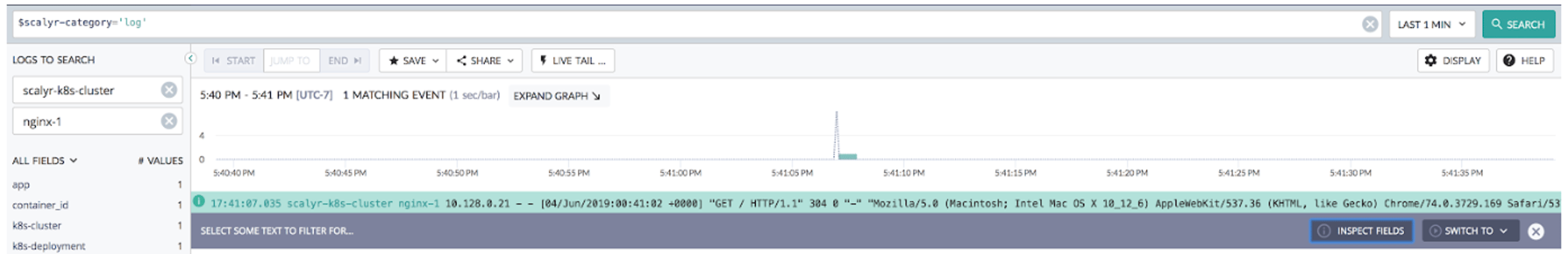Click the Search button
Image resolution: width=1568 pixels, height=254 pixels.
coord(1518,24)
